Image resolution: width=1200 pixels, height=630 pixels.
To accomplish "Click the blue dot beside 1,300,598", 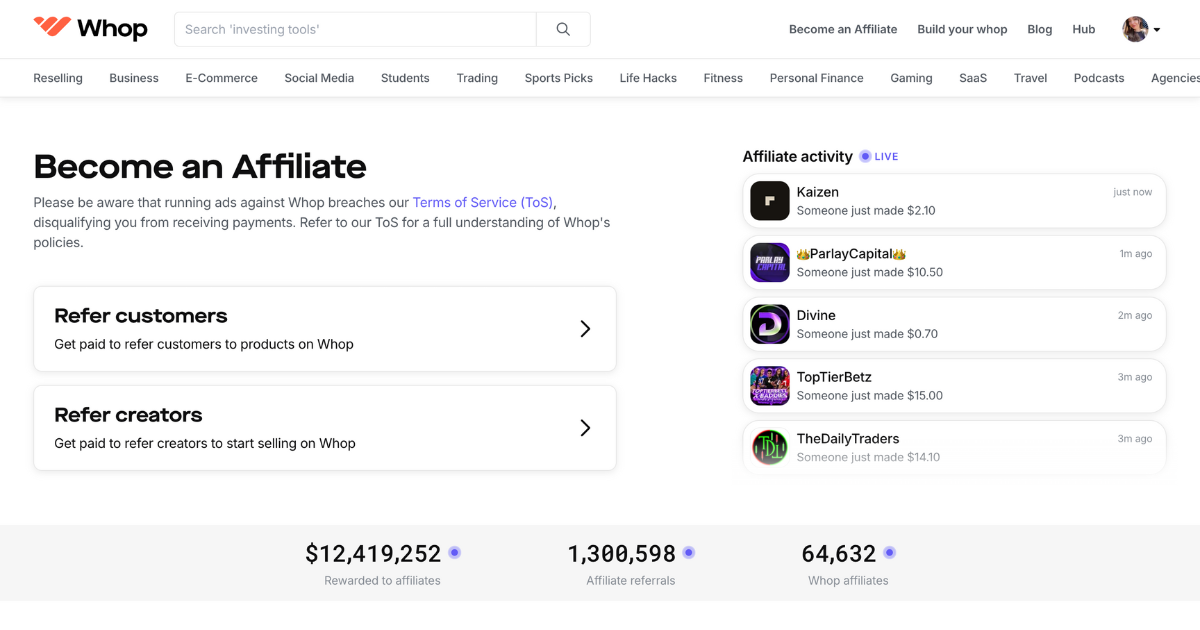I will pos(690,552).
